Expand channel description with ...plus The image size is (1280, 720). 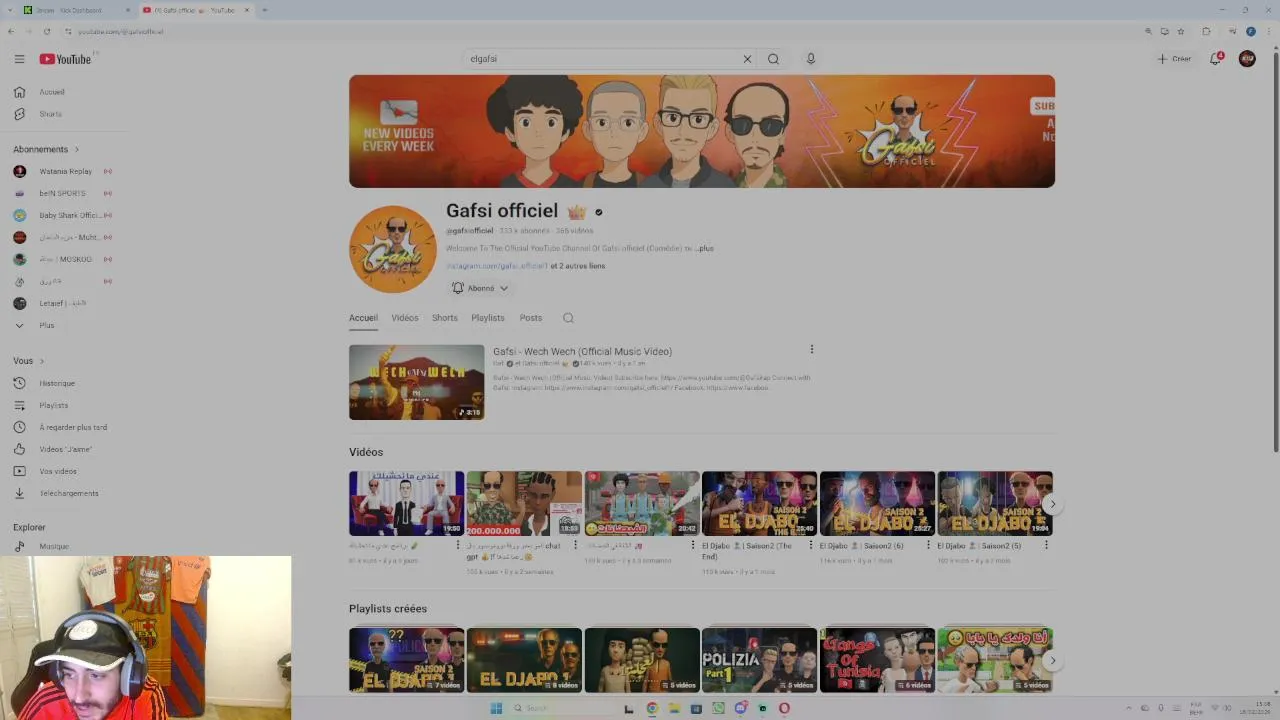(704, 248)
